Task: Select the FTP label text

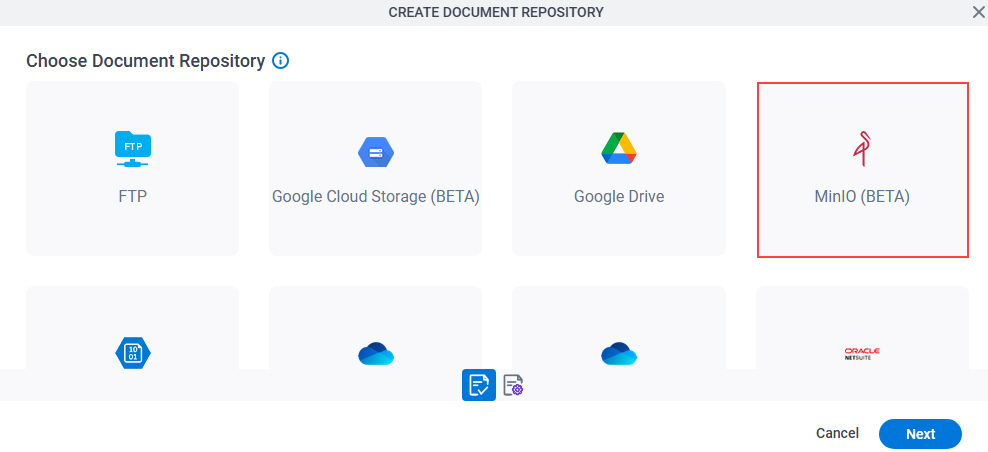Action: coord(133,196)
